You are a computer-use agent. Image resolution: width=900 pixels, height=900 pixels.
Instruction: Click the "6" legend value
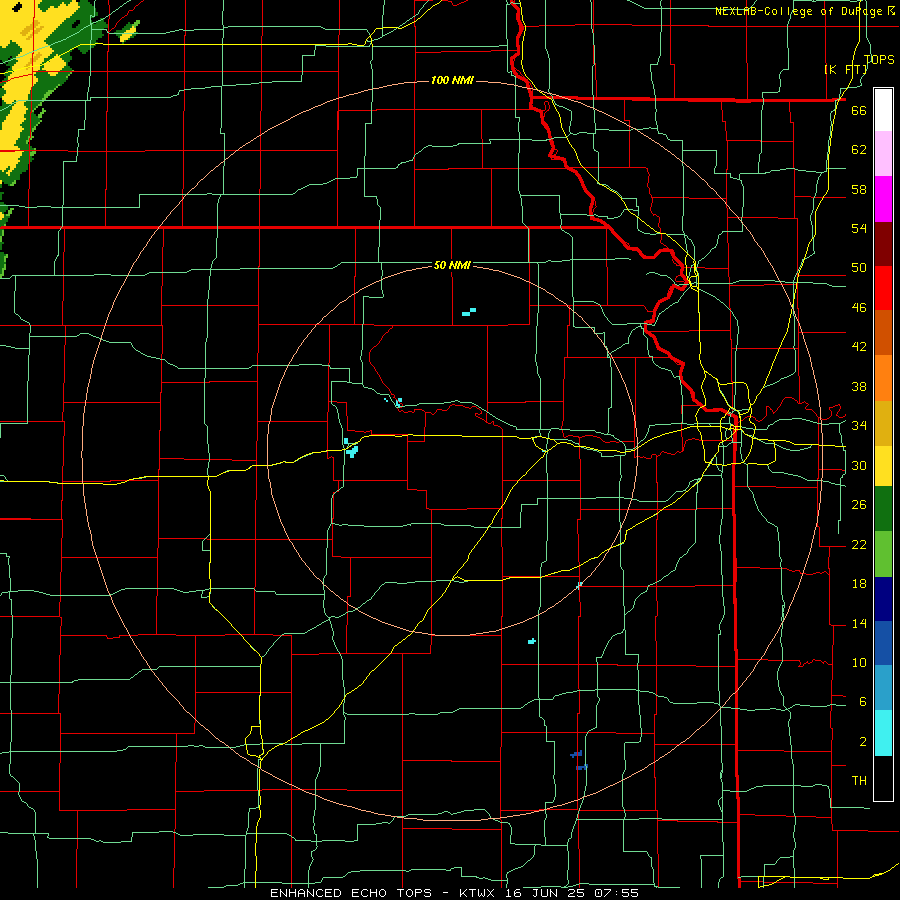[x=862, y=702]
